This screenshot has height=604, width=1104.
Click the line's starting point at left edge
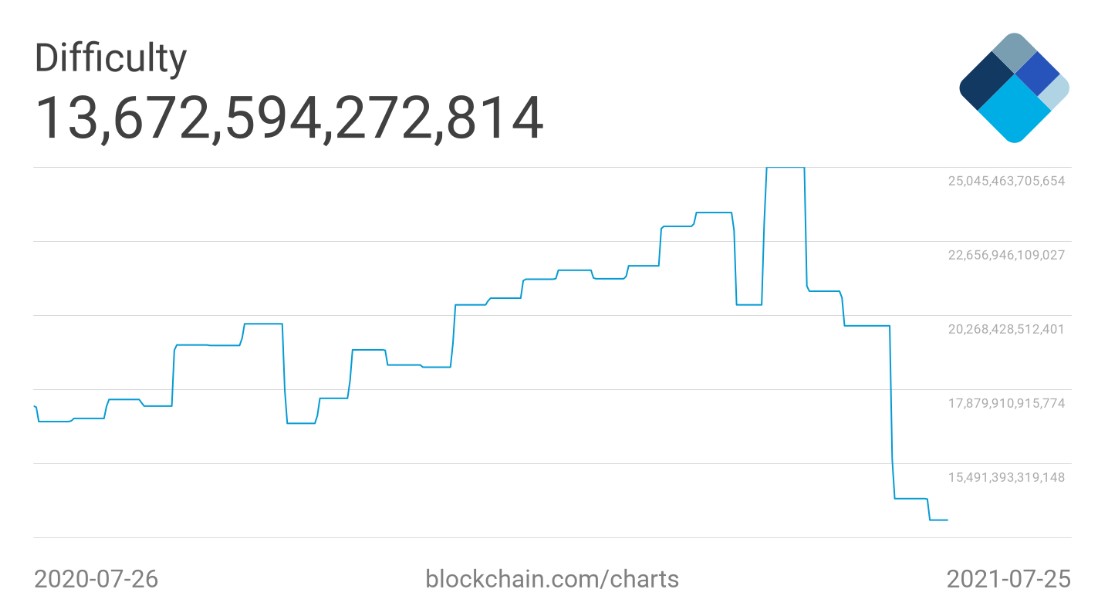tap(35, 406)
